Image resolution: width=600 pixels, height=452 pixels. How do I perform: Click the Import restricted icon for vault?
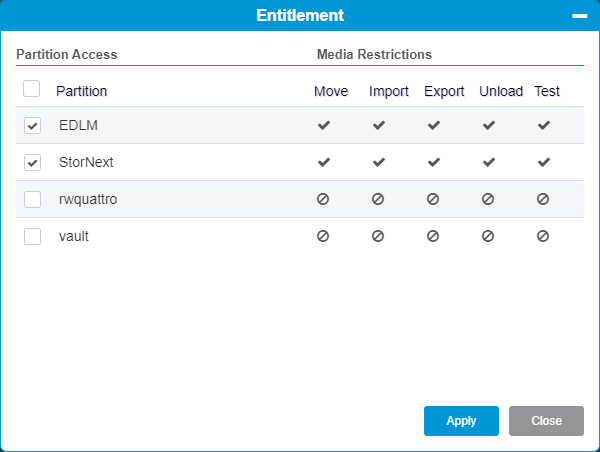378,236
